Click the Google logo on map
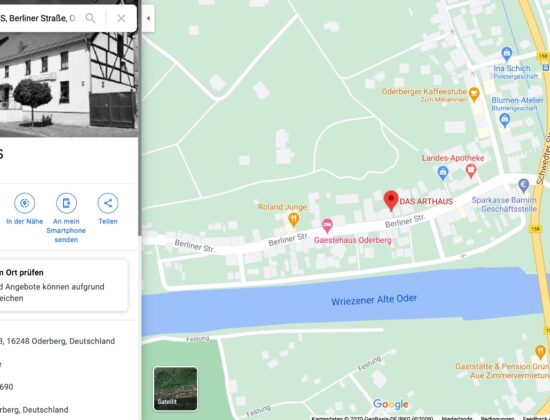550x420 pixels. (x=391, y=404)
